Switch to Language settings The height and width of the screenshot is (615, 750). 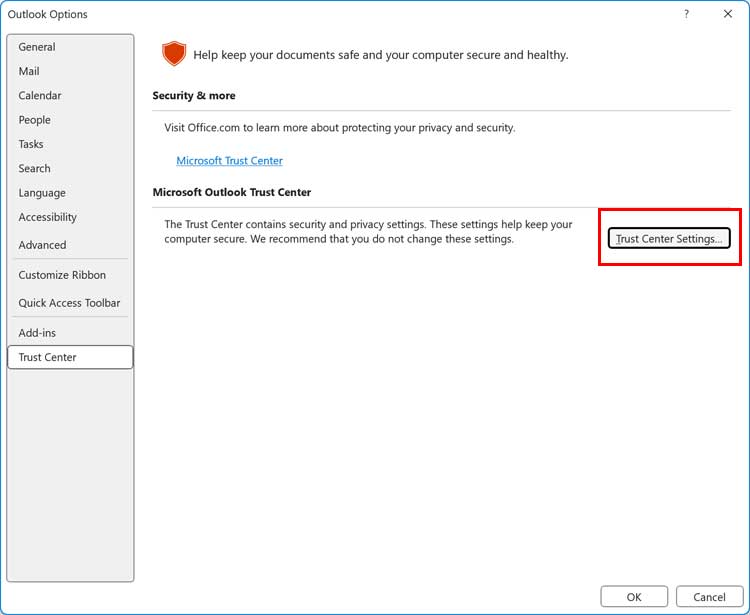click(x=70, y=193)
